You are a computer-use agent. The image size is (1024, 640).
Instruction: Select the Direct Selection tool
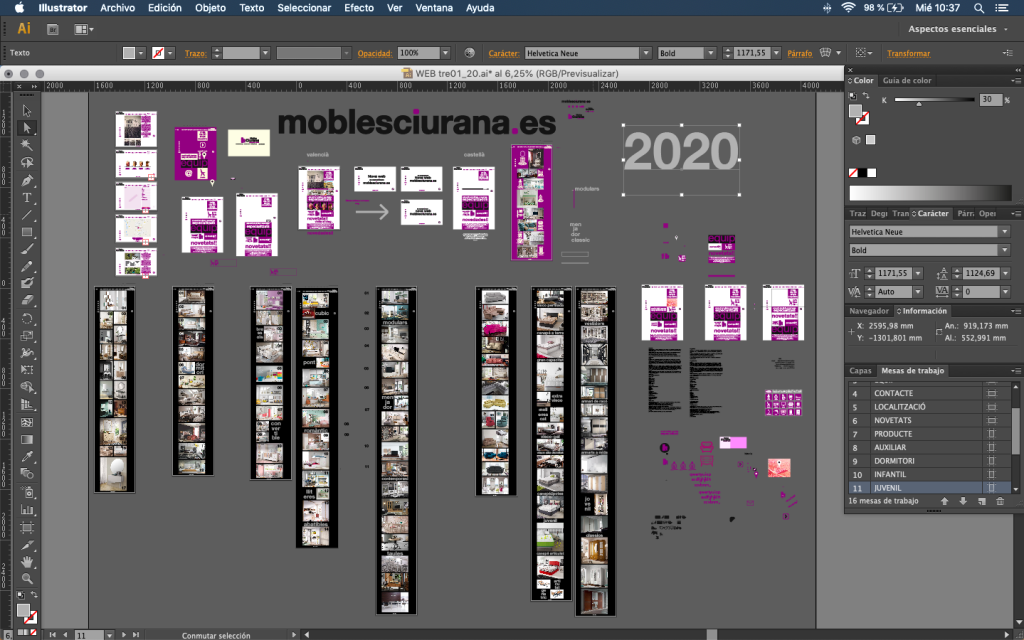27,128
